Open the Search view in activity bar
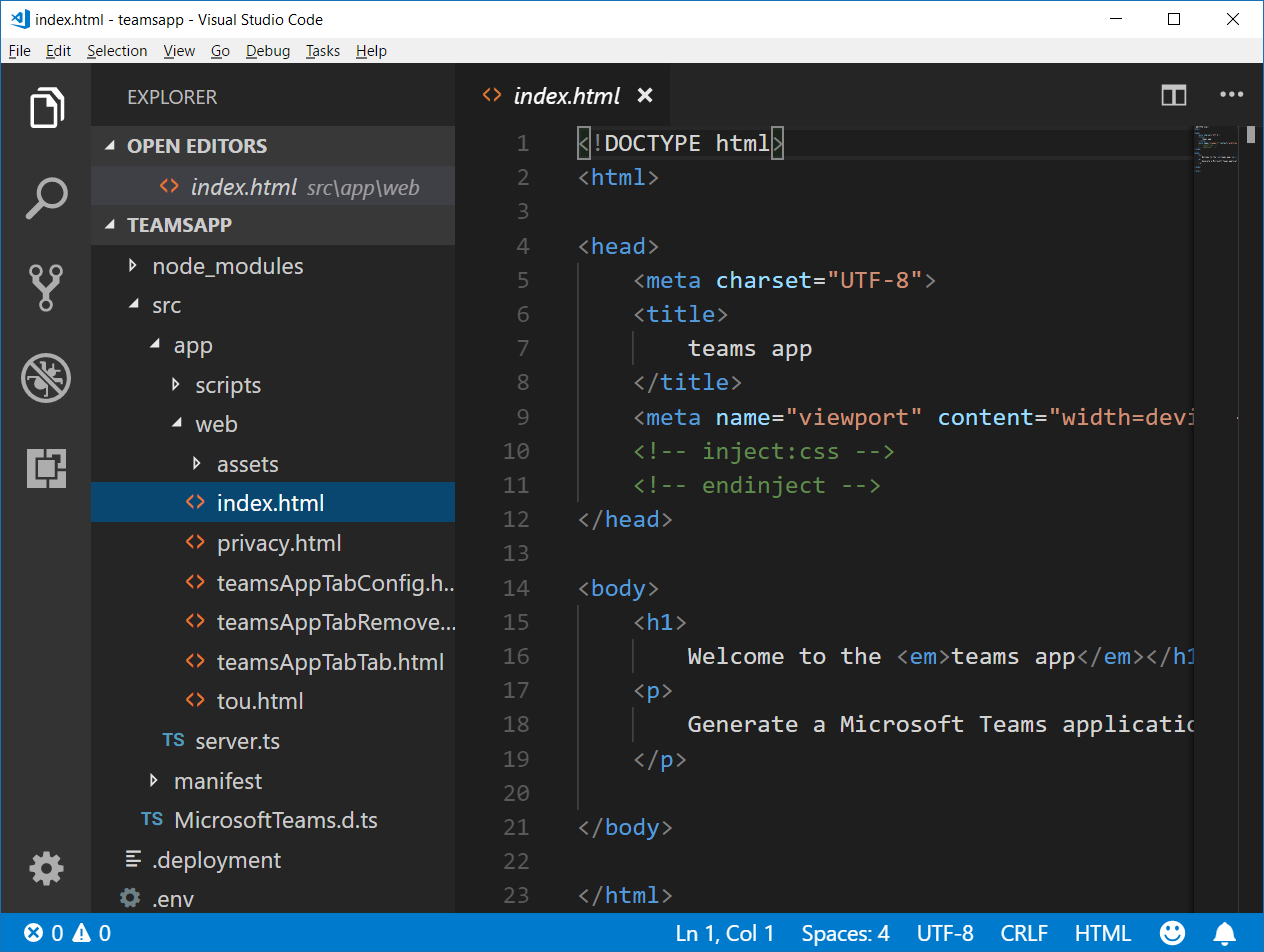The image size is (1264, 952). 46,198
